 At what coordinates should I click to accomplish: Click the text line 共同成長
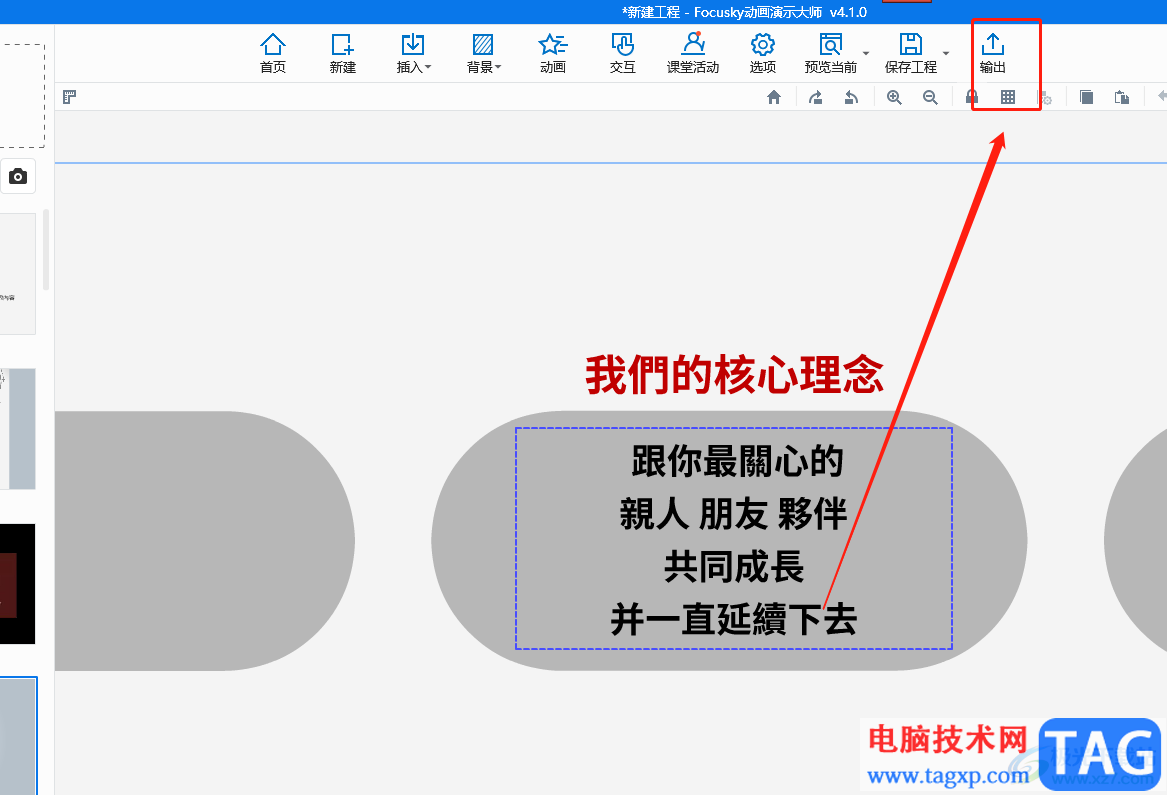pos(734,566)
